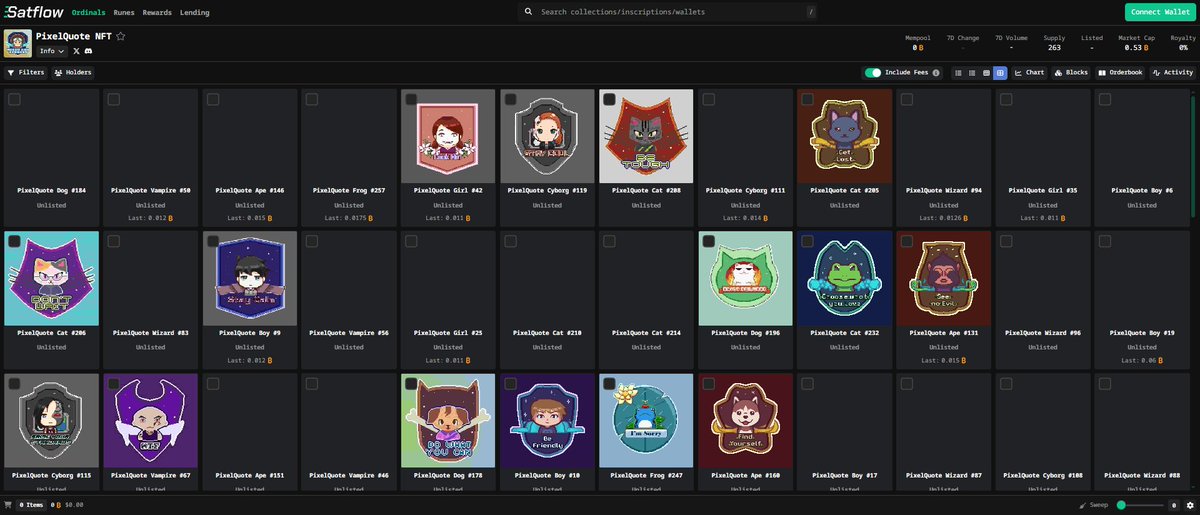Click the PixelQuote Boy #19 title
This screenshot has width=1200, height=515.
1141,332
